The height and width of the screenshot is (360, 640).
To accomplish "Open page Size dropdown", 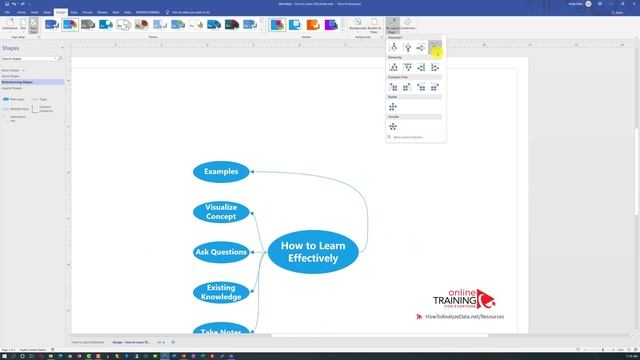I will tap(23, 24).
